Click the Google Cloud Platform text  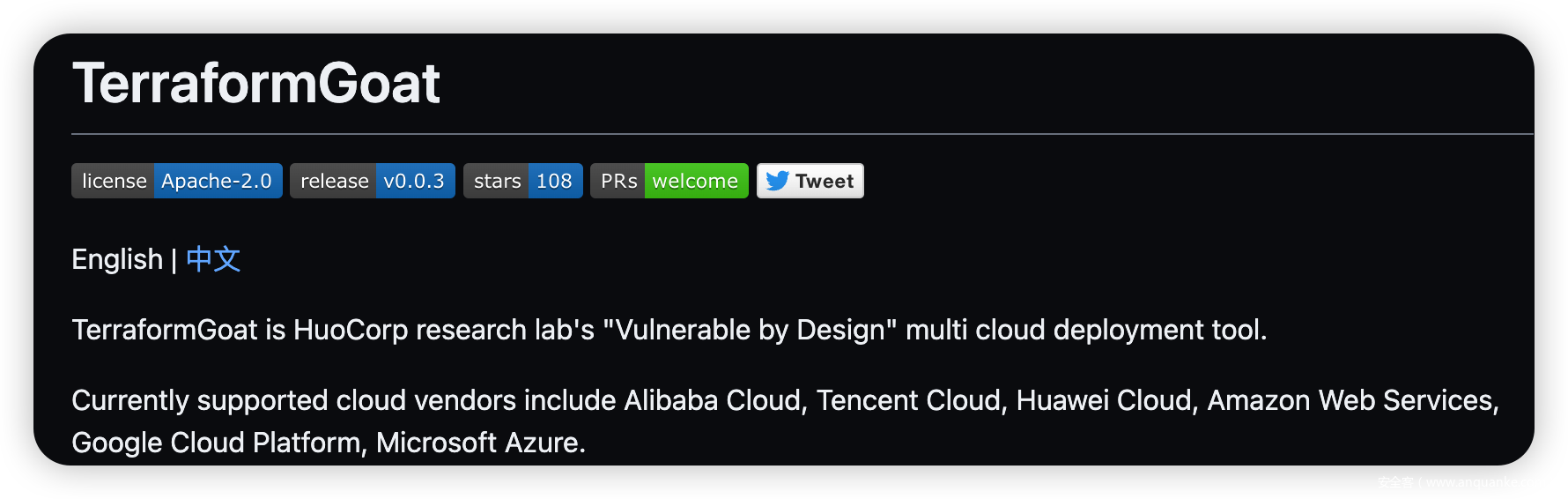[x=217, y=443]
